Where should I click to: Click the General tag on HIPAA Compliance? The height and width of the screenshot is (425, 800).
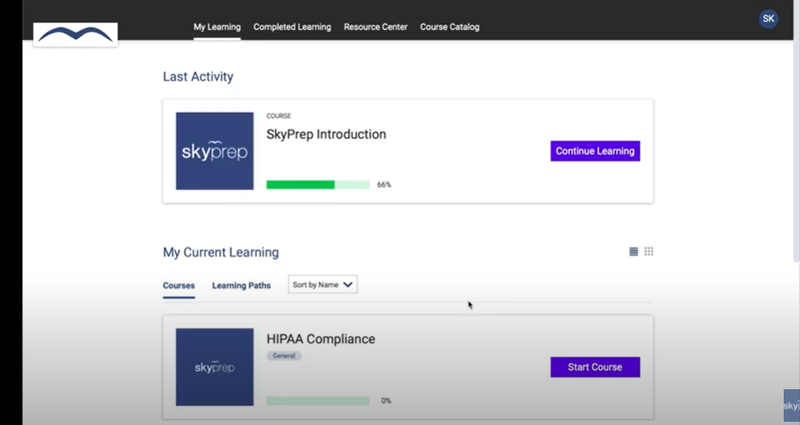tap(284, 356)
